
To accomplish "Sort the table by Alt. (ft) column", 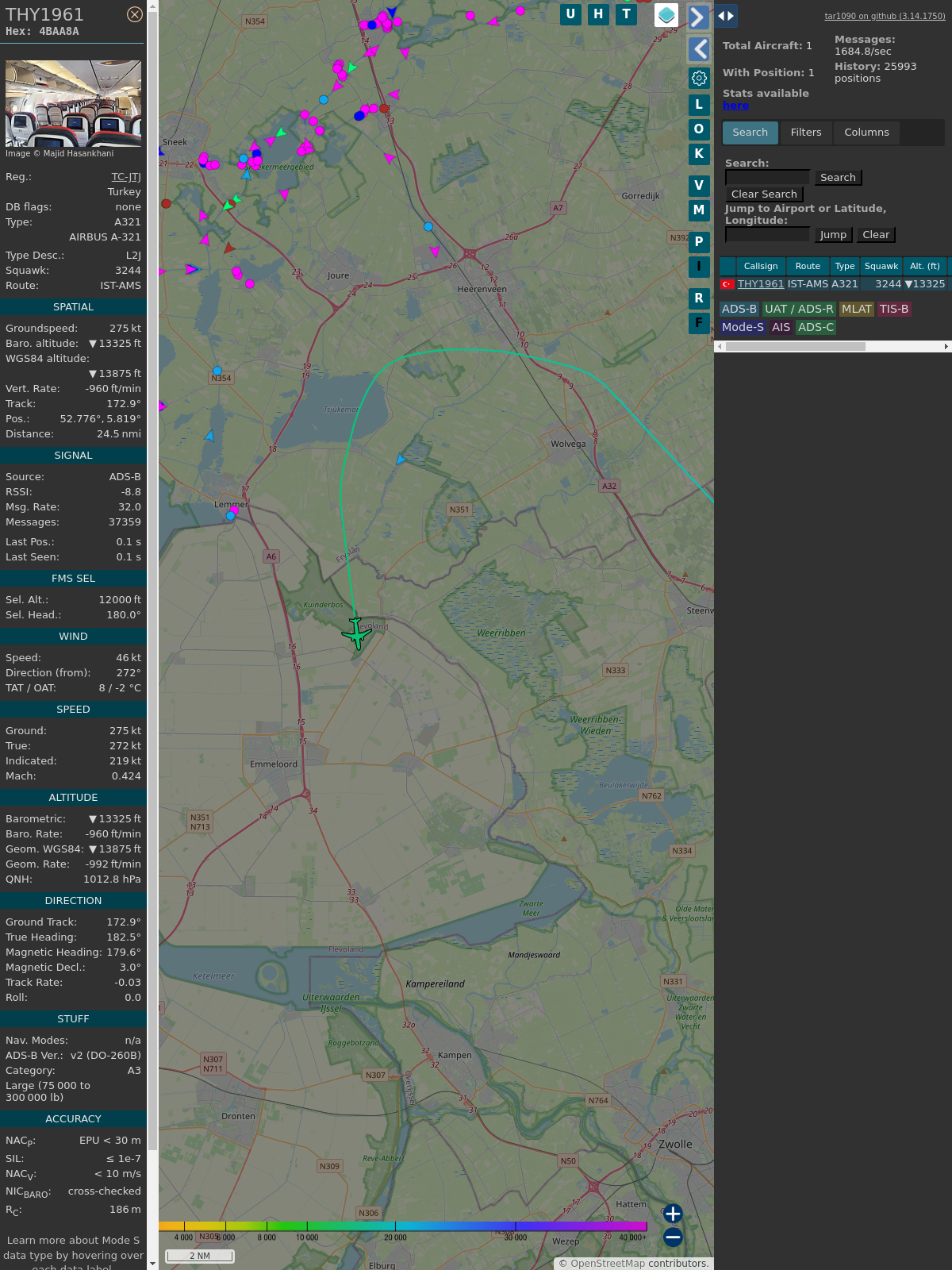I will [x=925, y=266].
